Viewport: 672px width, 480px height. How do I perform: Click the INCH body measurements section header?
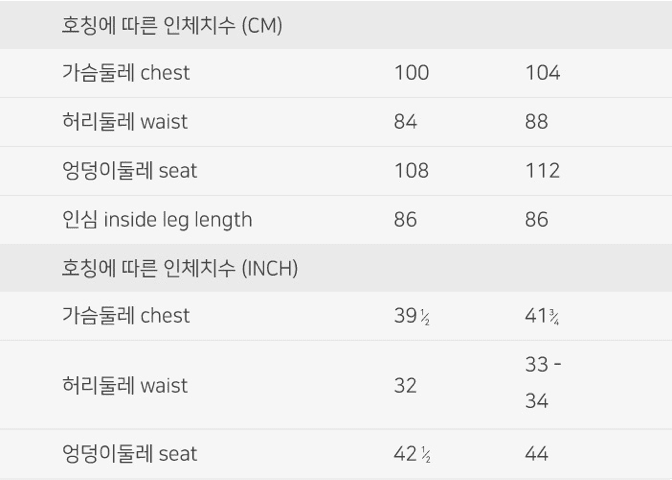point(180,268)
